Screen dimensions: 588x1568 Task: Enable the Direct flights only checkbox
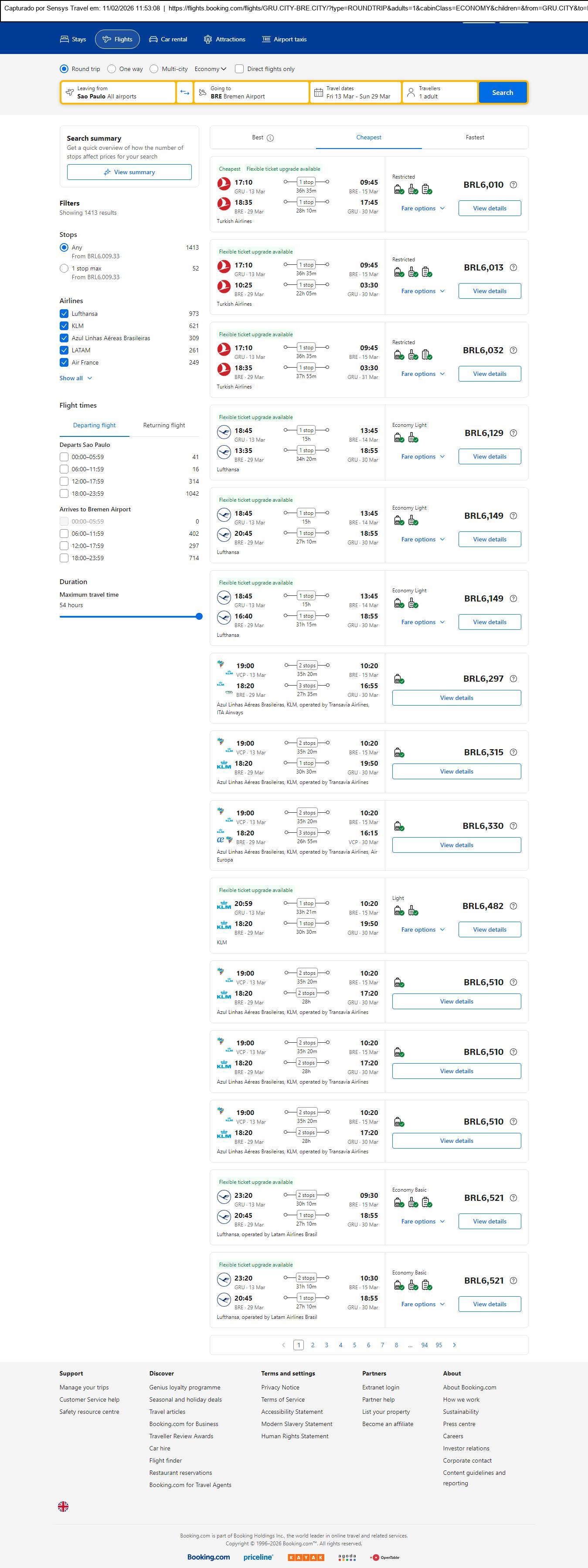(x=239, y=69)
